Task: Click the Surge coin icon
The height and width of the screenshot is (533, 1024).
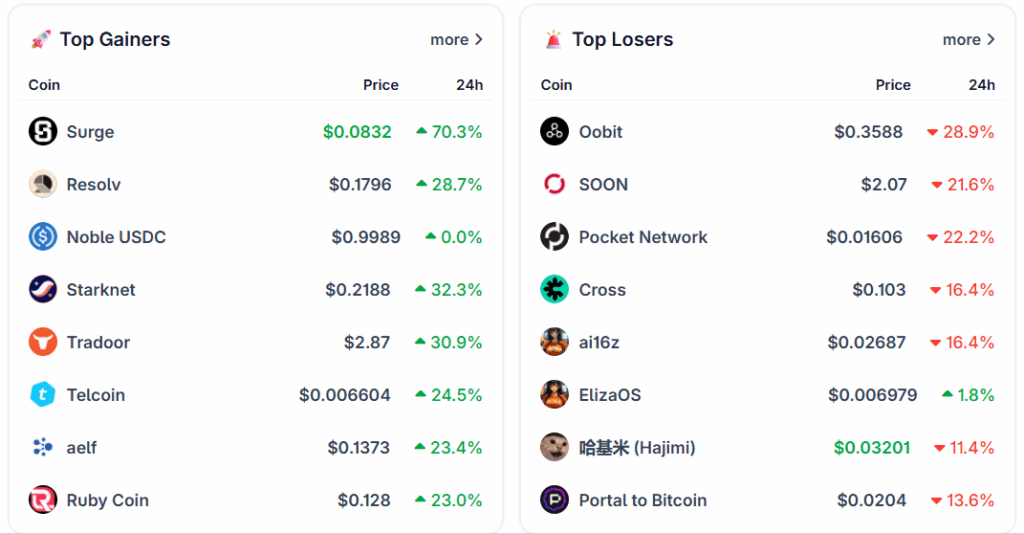Action: [x=43, y=132]
